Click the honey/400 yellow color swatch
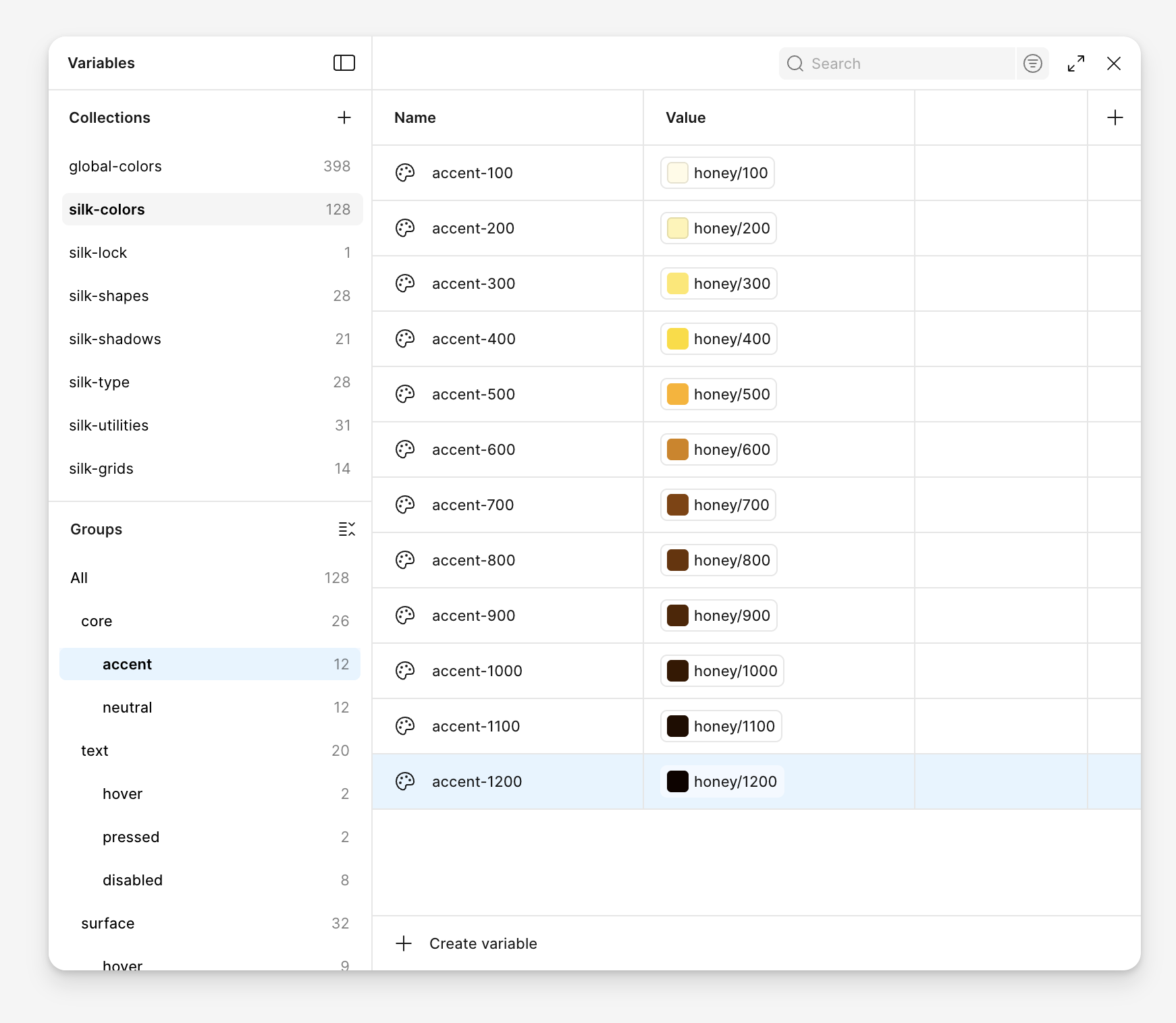 pyautogui.click(x=677, y=339)
